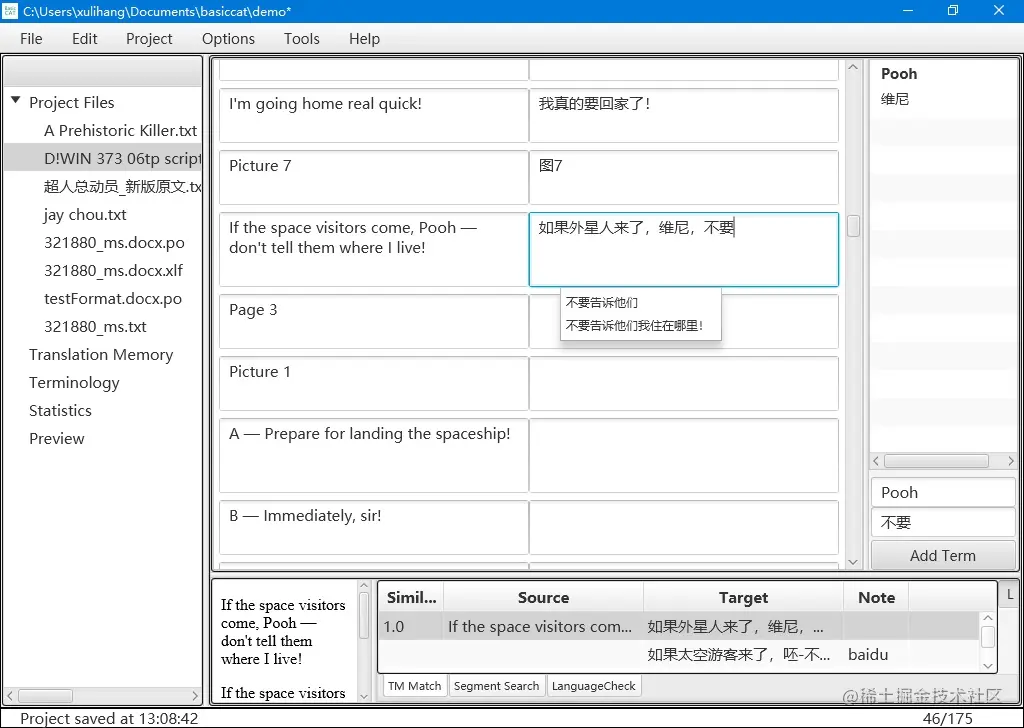Open Translation Memory in sidebar
The image size is (1024, 728).
[x=101, y=355]
